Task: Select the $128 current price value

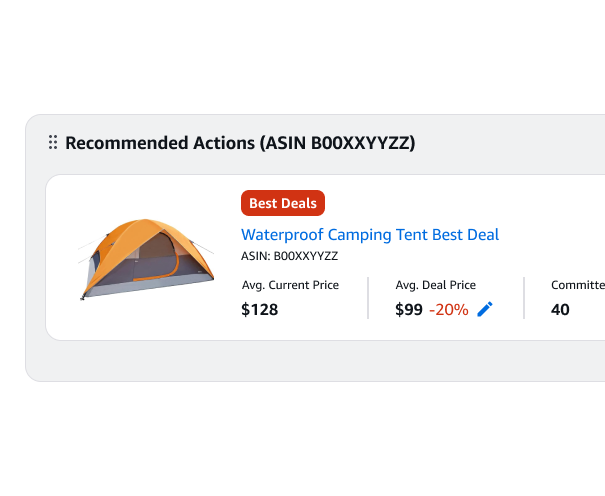Action: (x=260, y=310)
